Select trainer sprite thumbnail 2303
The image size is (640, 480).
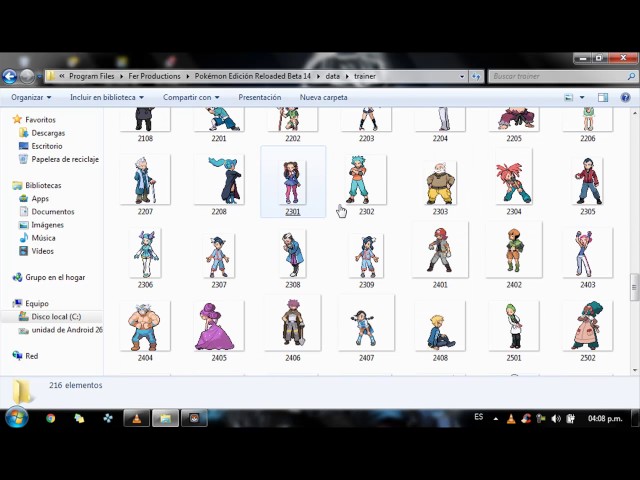440,183
